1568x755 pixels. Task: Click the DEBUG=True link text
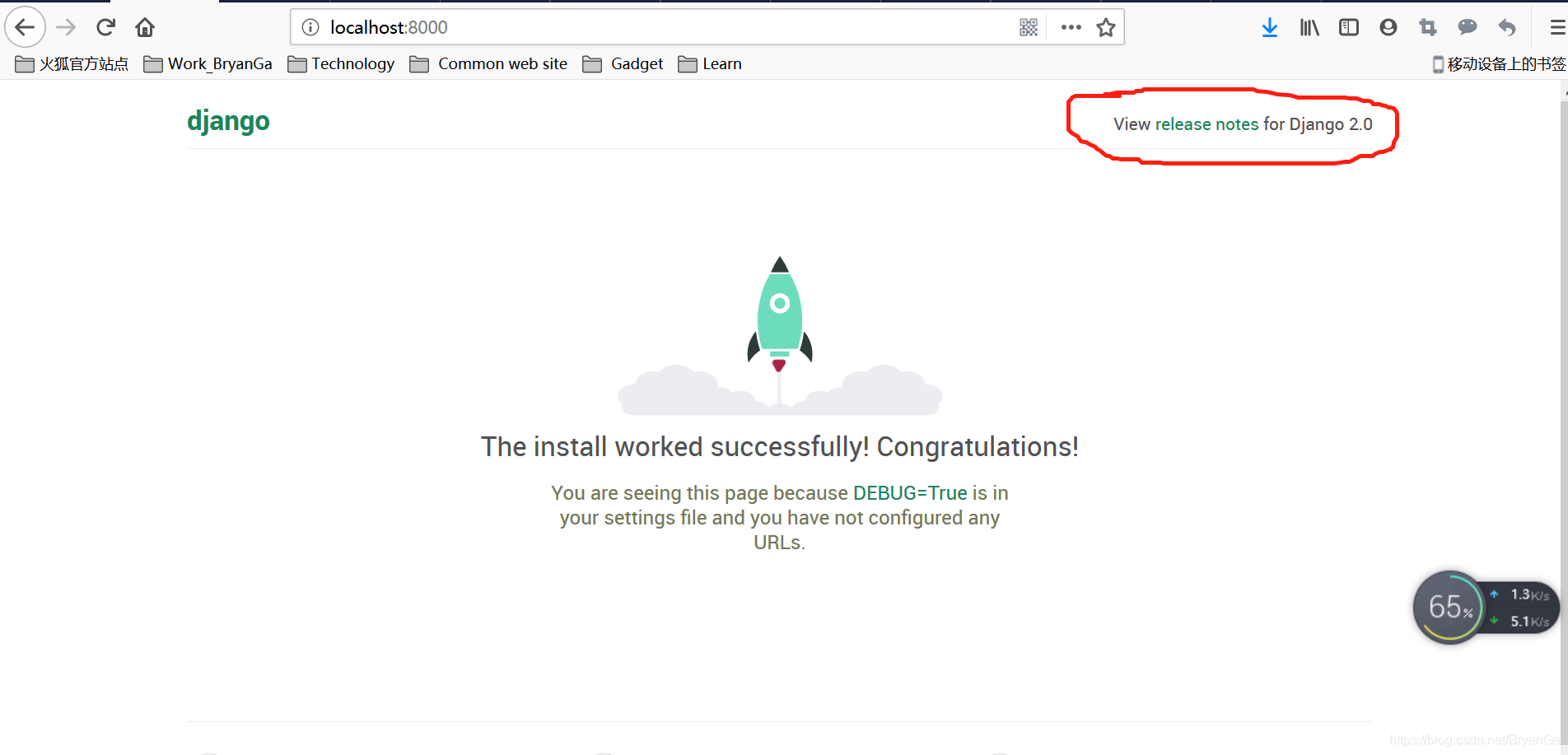(910, 492)
